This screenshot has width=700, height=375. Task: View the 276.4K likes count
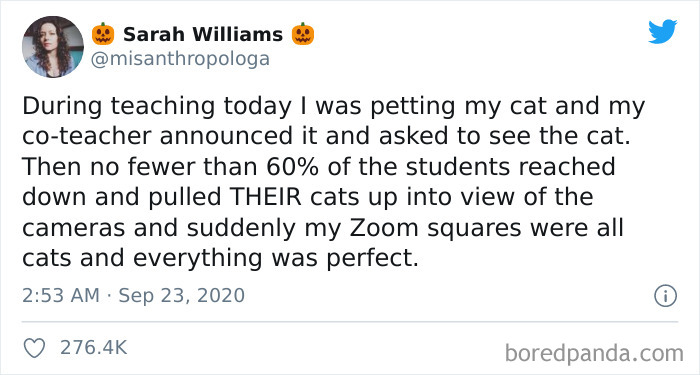click(93, 348)
